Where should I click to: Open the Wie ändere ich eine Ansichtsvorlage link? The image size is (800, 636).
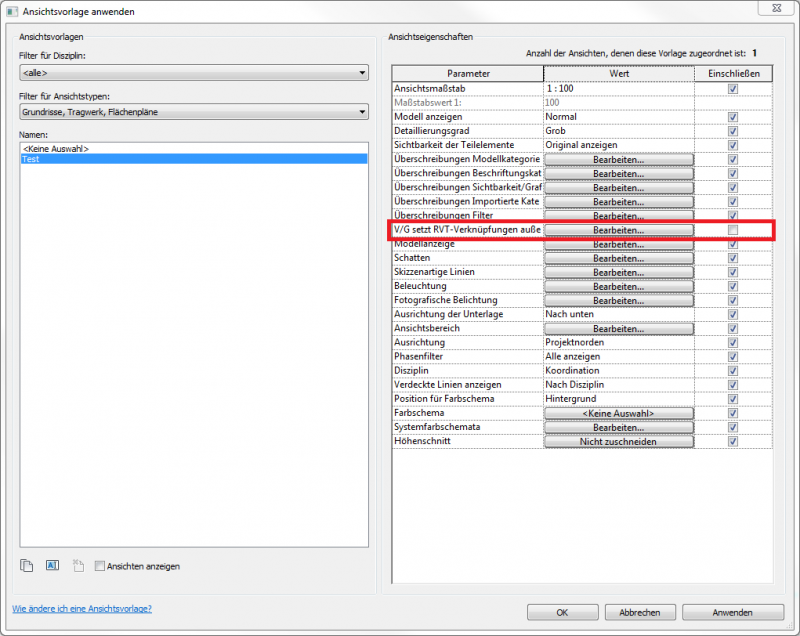82,608
